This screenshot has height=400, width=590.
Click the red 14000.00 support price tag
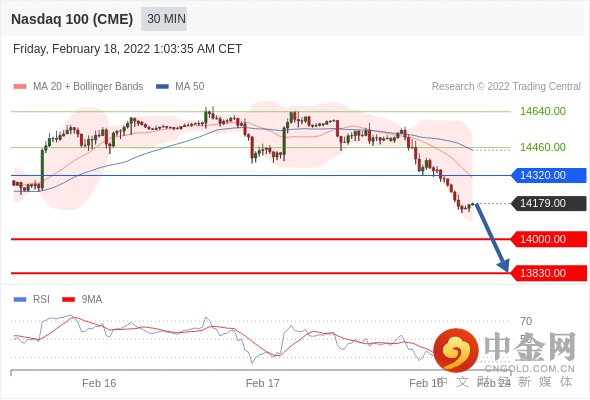pyautogui.click(x=549, y=239)
